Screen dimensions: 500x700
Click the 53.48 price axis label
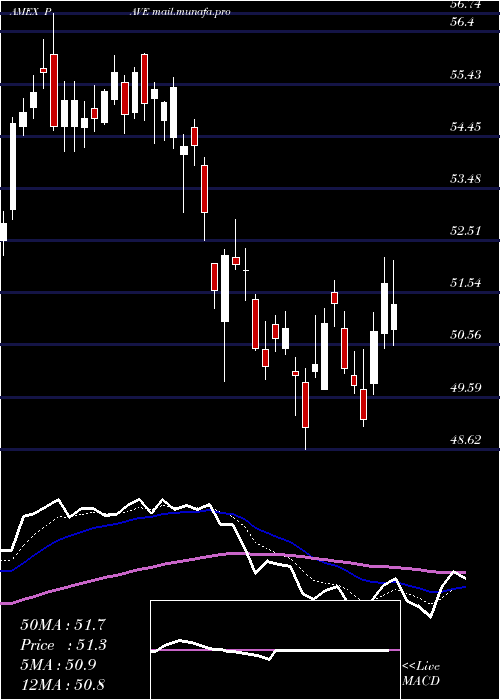click(x=466, y=179)
